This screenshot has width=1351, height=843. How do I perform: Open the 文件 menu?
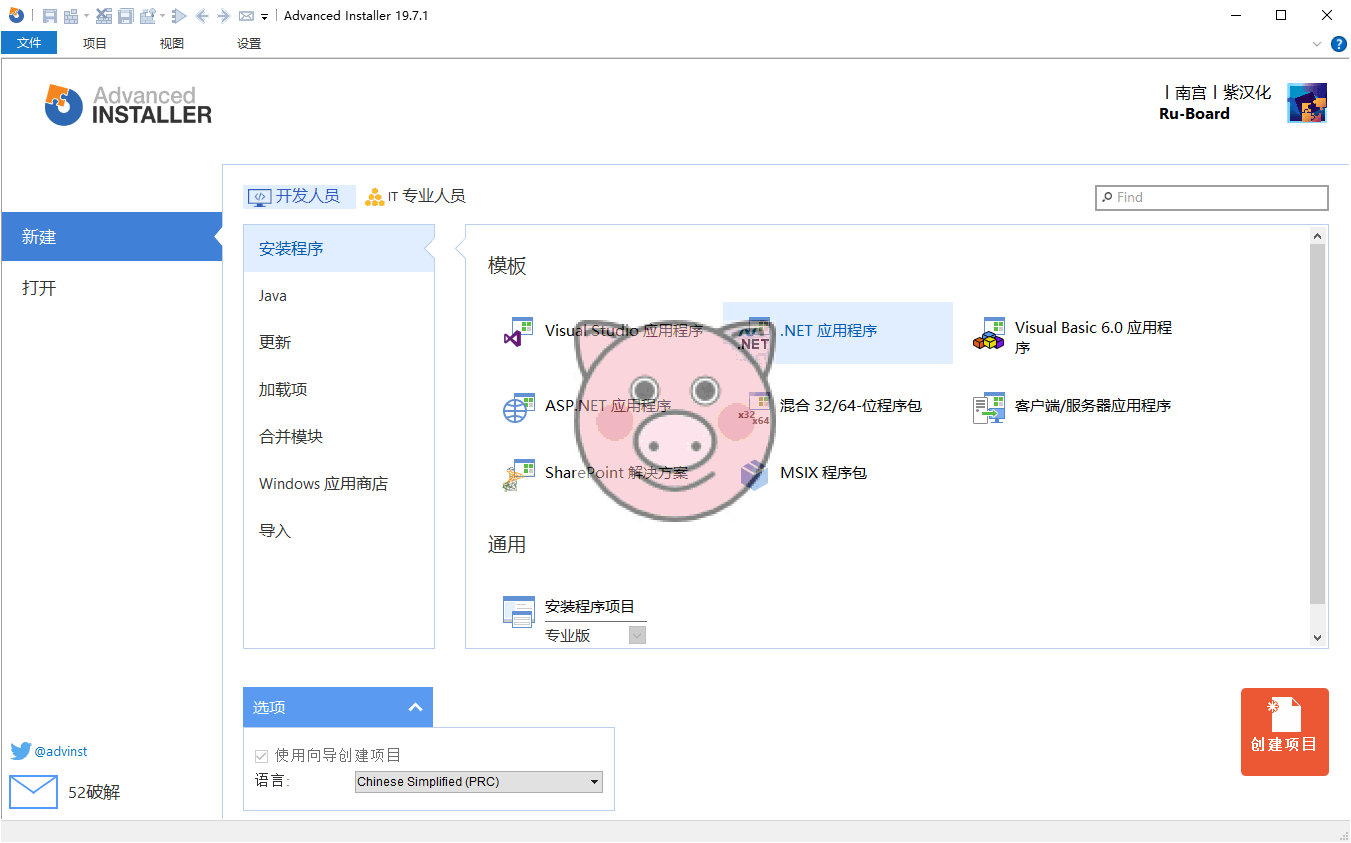tap(29, 43)
